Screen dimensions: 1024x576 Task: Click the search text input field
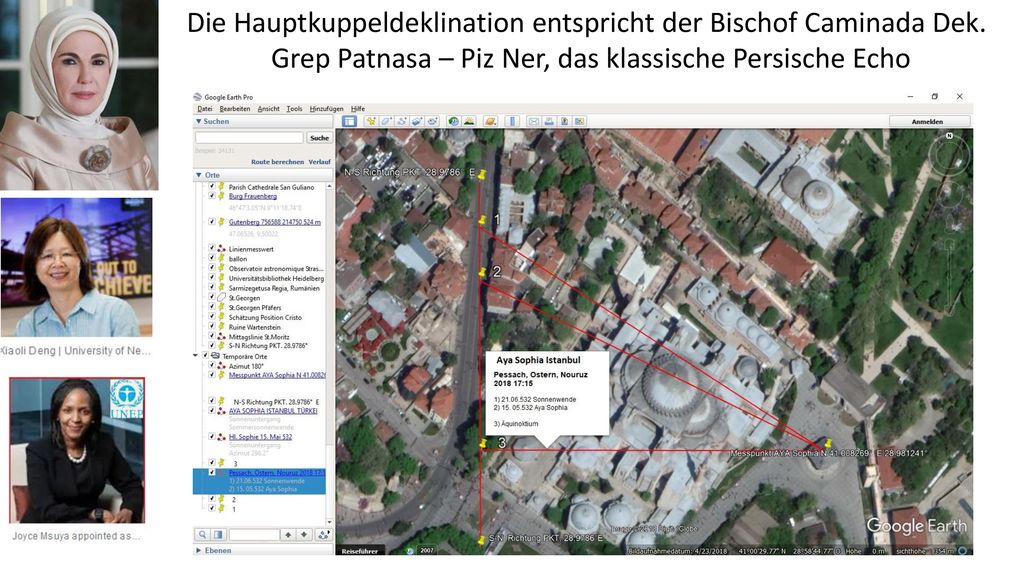[x=249, y=138]
